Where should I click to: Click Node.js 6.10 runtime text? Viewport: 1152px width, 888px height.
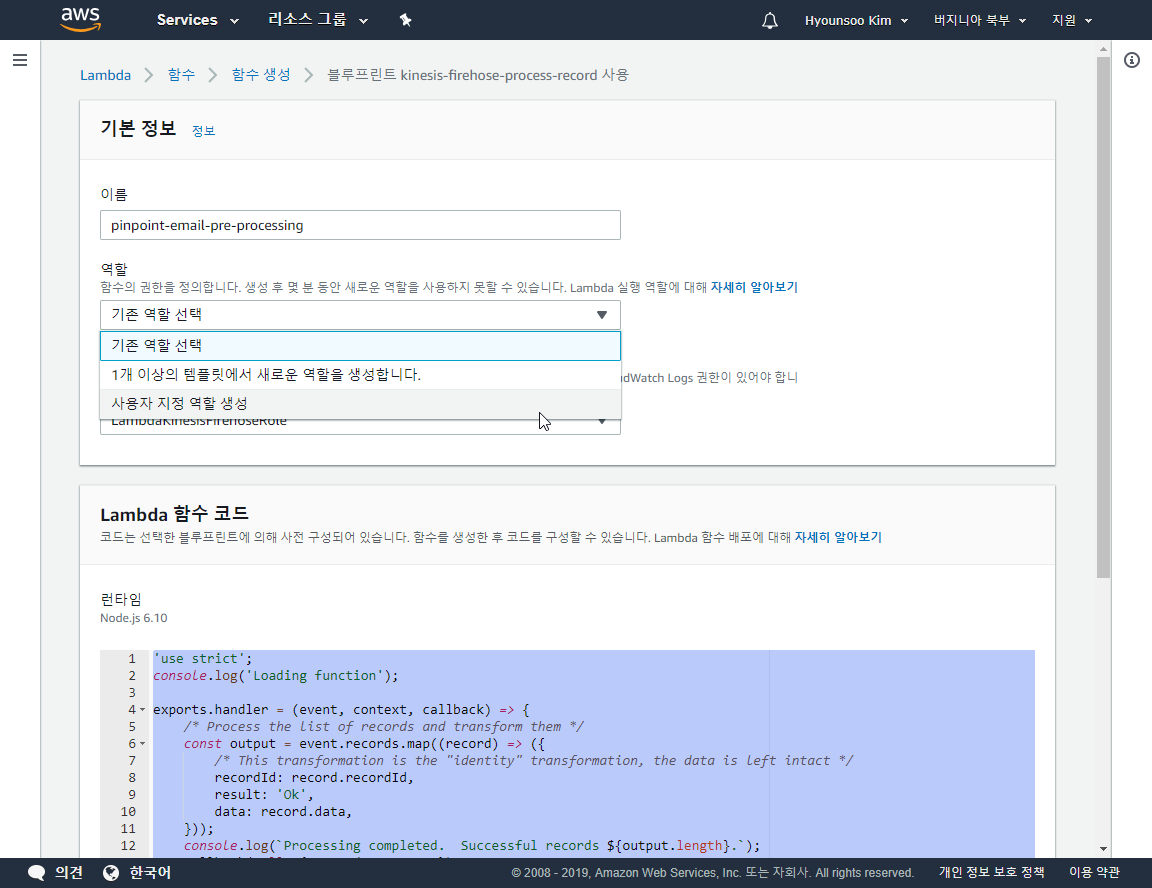(x=134, y=618)
